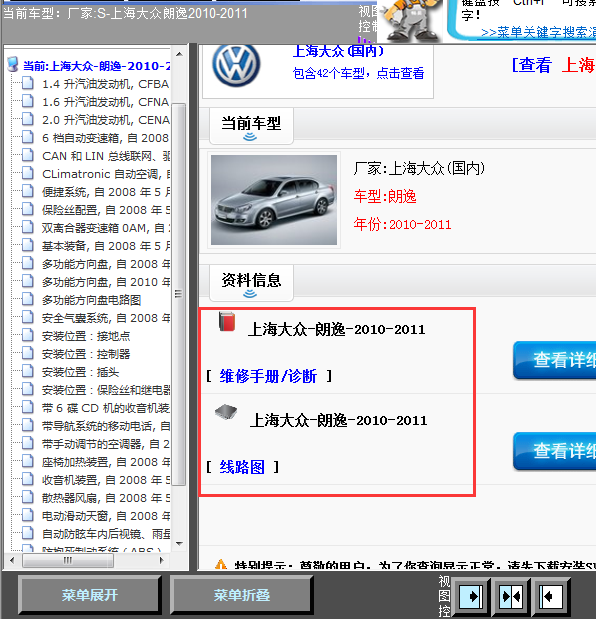
Task: Click 包含42个车型，点击查看 link
Action: tap(358, 73)
